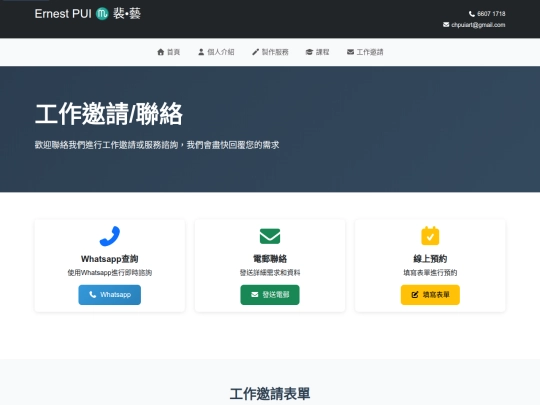Click the Whatsapp查詢 card title
This screenshot has width=540, height=405.
[x=110, y=259]
